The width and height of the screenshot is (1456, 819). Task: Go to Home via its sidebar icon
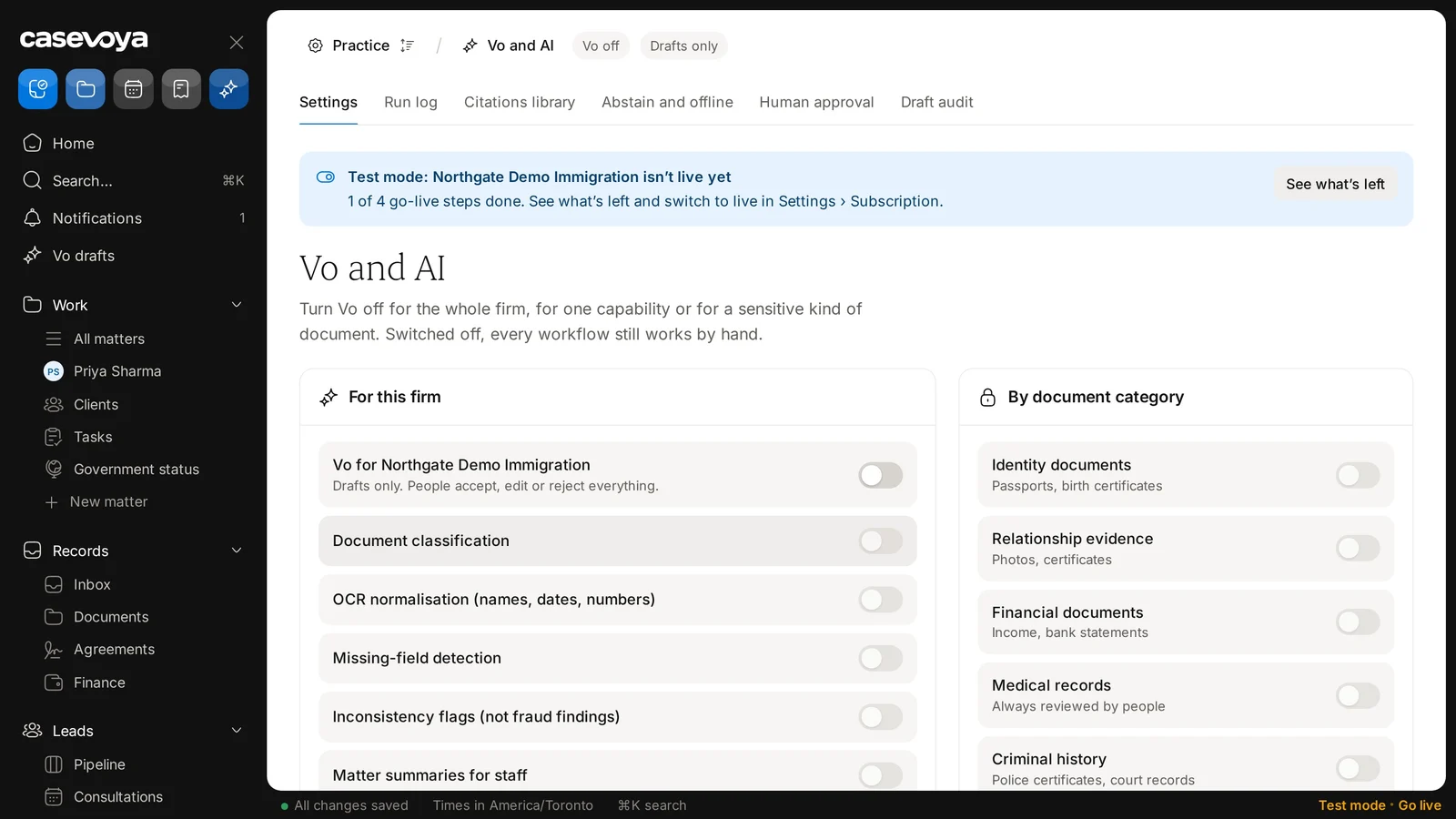(33, 143)
